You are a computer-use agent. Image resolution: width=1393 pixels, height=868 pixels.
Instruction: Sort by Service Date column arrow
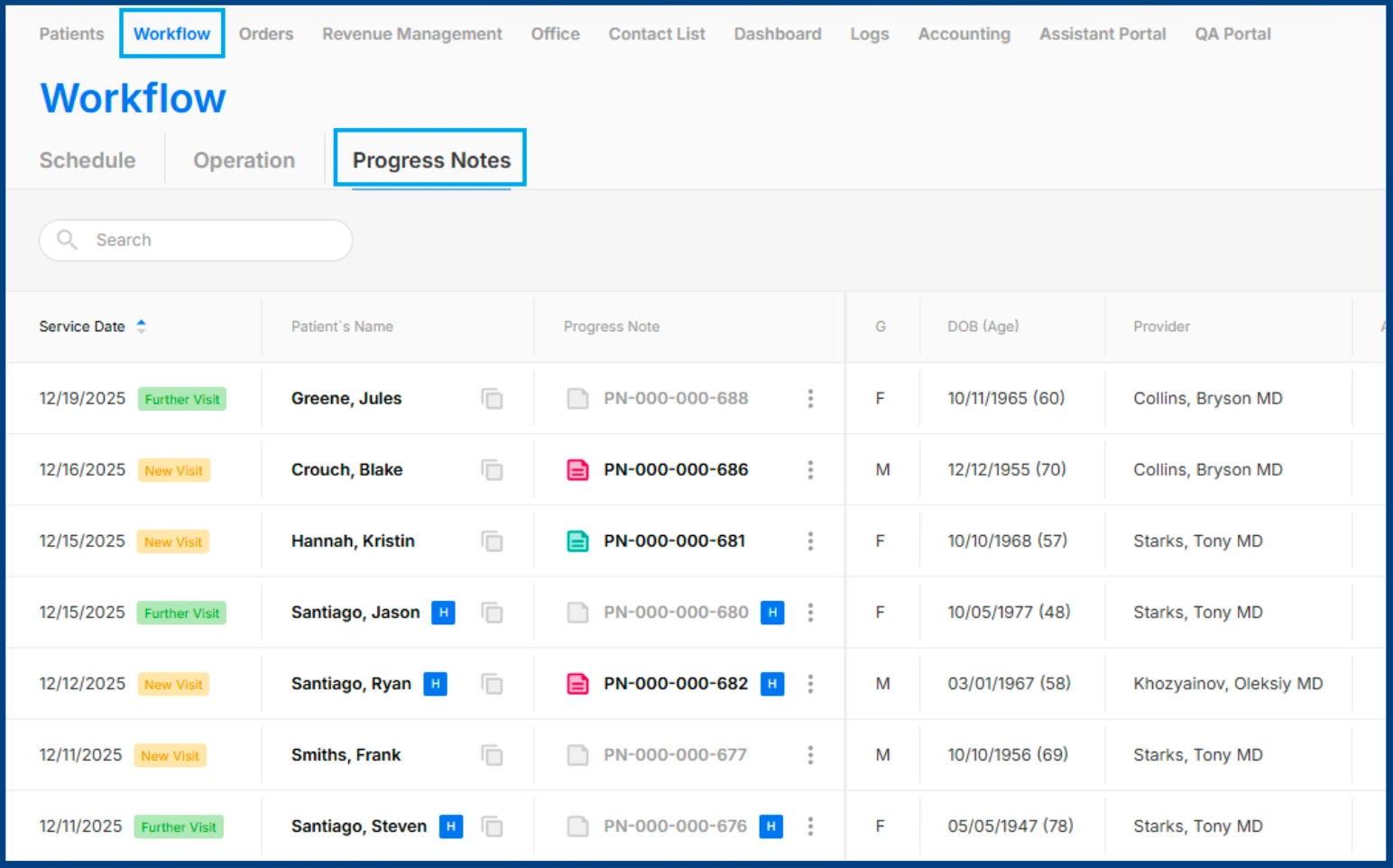(x=141, y=327)
